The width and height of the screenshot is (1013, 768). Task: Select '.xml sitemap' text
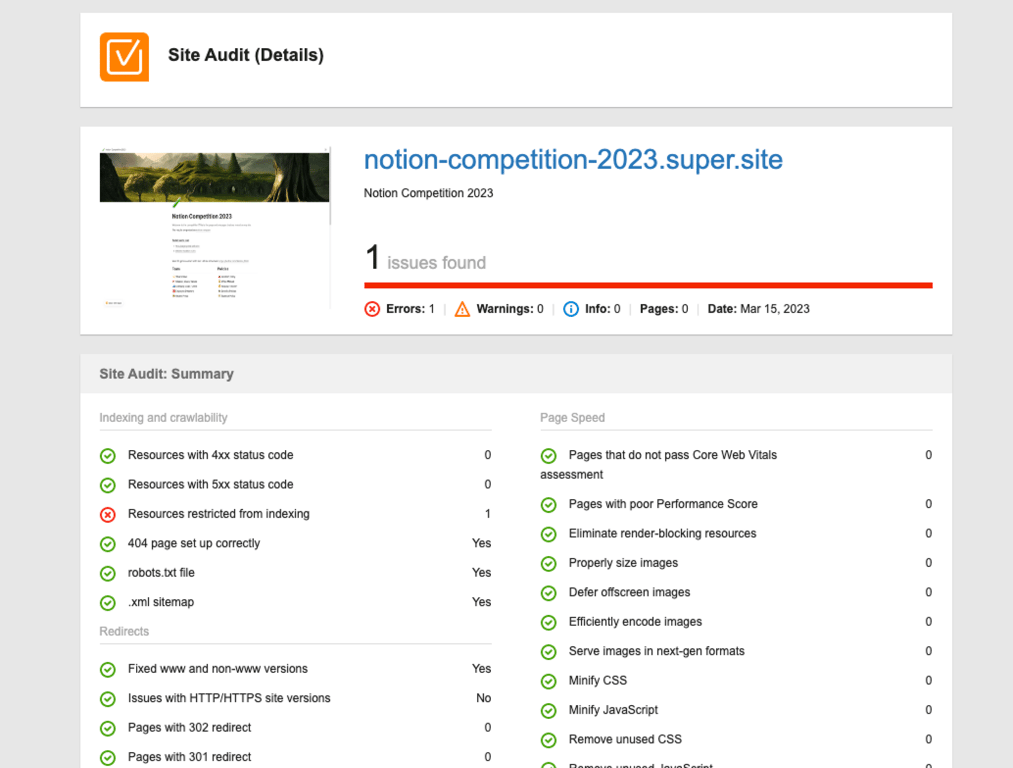pos(161,602)
